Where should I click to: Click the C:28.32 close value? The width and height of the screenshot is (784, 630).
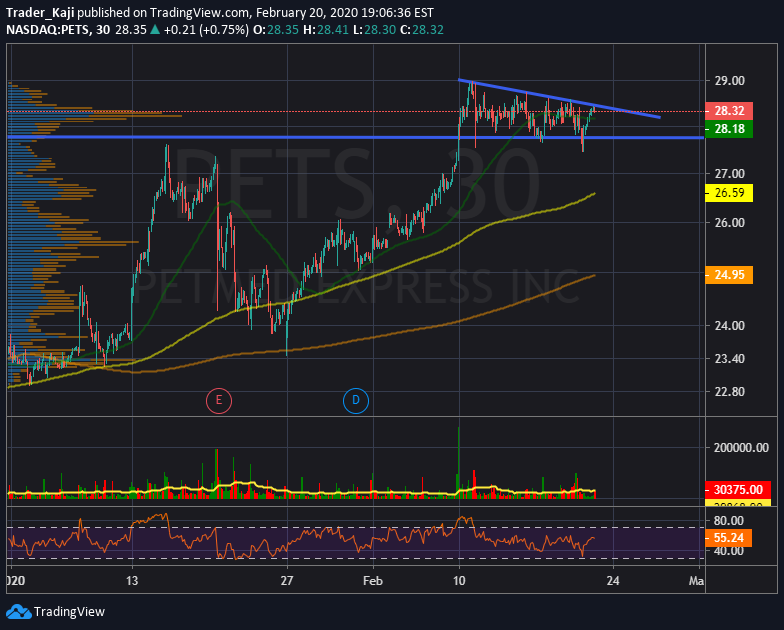422,30
